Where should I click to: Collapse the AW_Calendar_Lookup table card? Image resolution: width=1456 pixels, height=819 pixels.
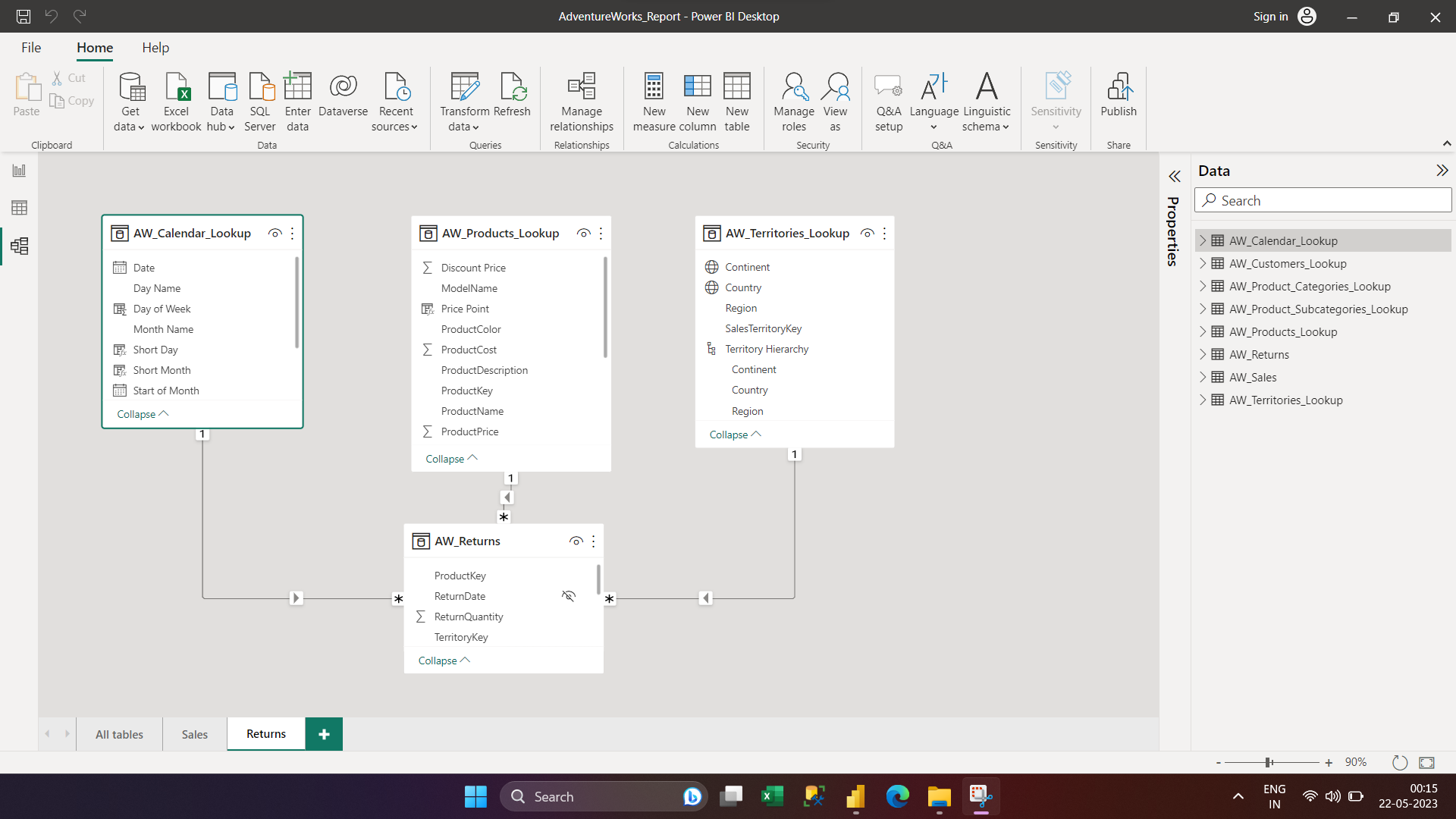point(143,414)
